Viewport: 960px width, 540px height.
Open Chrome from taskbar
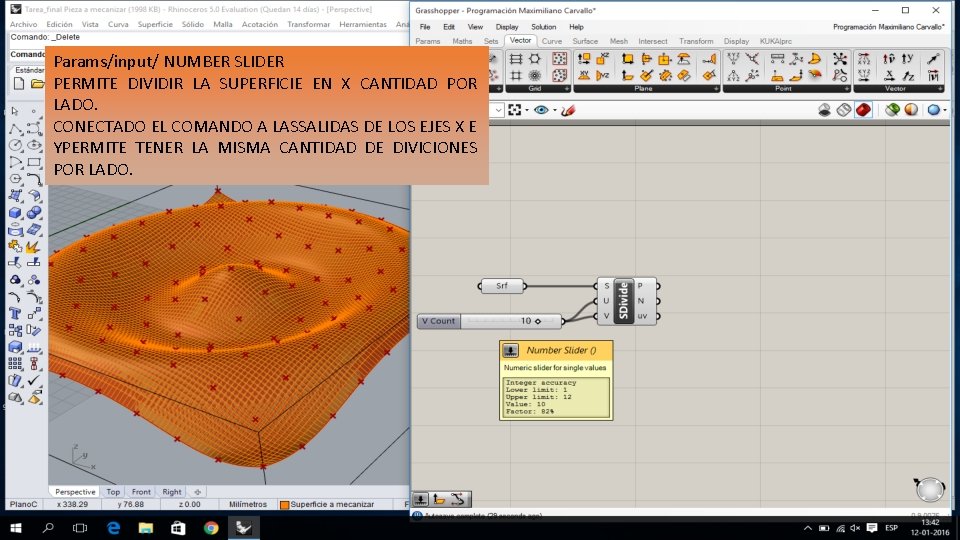pos(211,528)
